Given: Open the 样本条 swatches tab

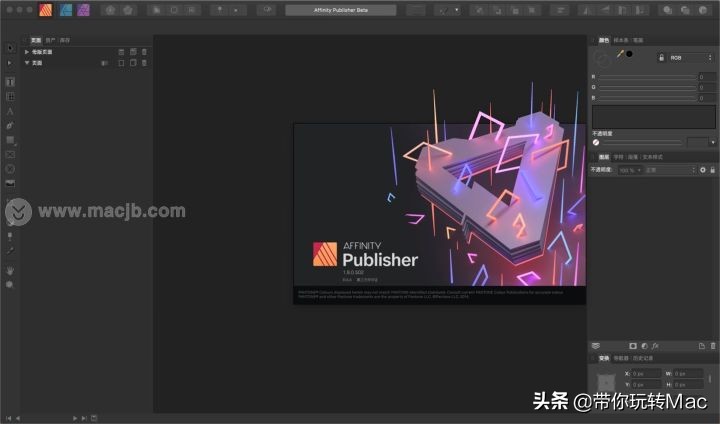Looking at the screenshot, I should pos(621,40).
